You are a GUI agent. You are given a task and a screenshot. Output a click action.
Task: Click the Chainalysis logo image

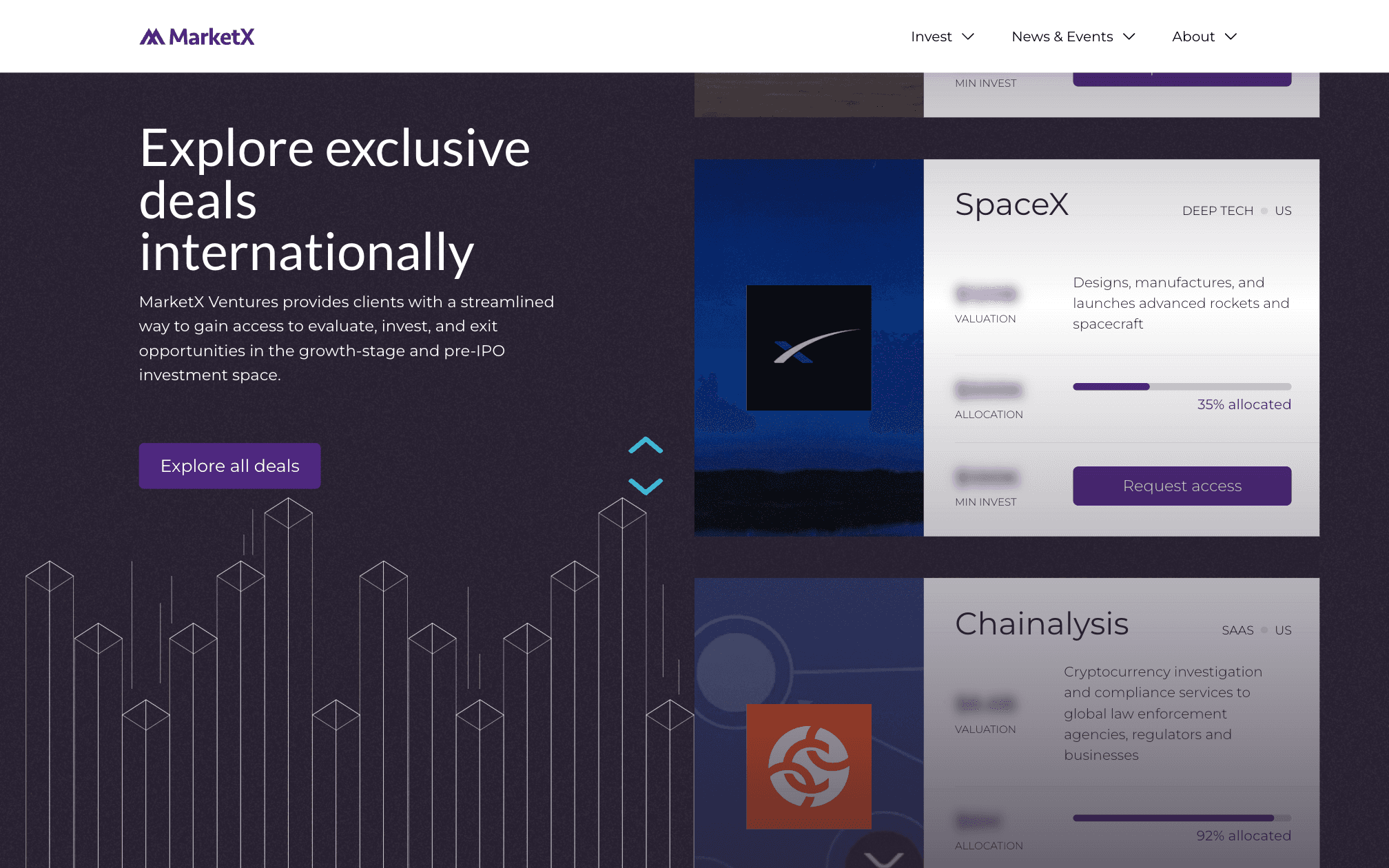coord(808,766)
